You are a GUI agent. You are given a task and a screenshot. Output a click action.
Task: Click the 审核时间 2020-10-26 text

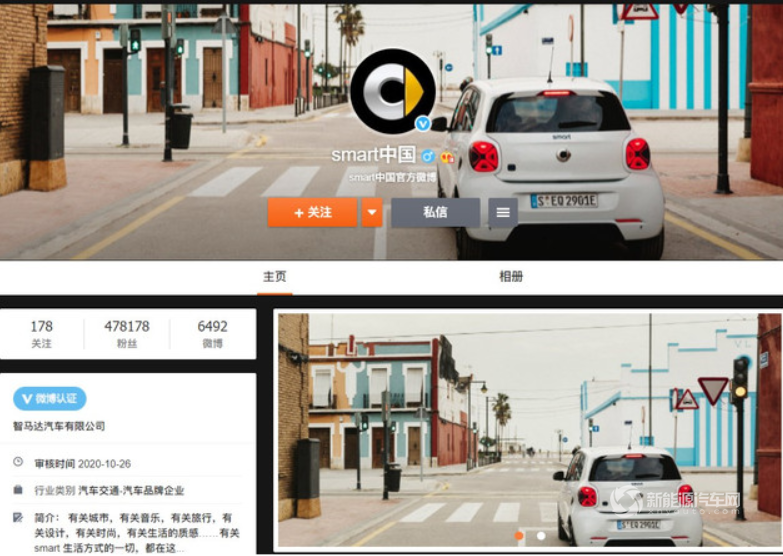click(x=82, y=464)
